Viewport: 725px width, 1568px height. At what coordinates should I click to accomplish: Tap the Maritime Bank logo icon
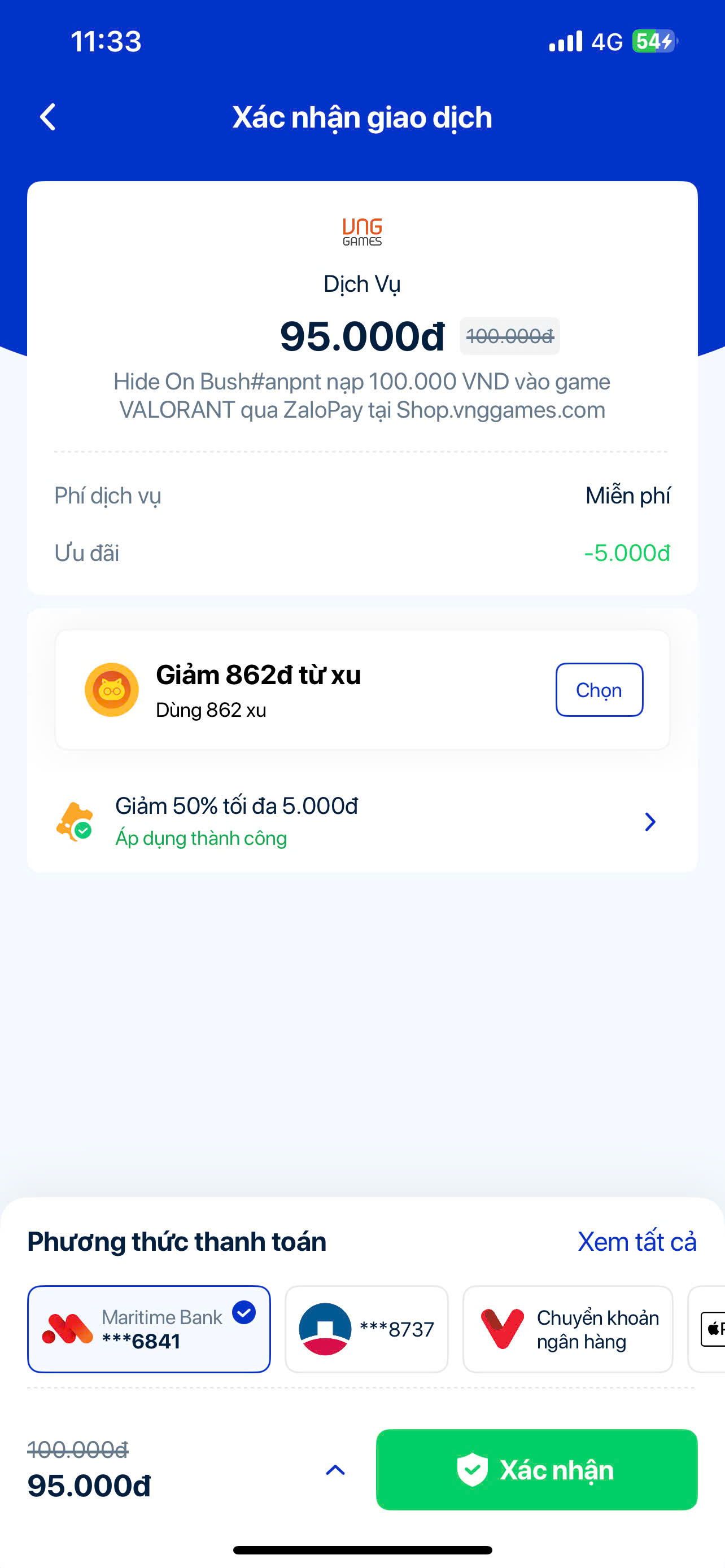pyautogui.click(x=67, y=1329)
